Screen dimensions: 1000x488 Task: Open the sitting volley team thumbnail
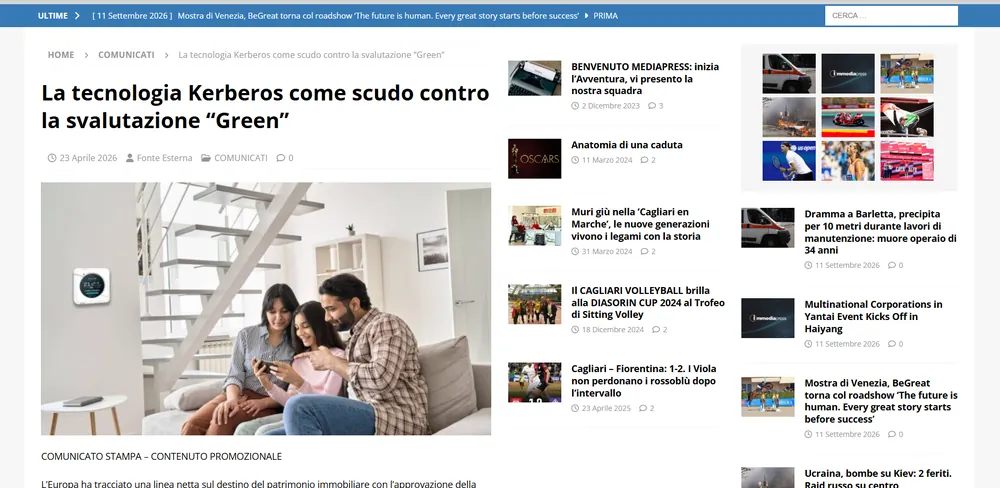[534, 304]
